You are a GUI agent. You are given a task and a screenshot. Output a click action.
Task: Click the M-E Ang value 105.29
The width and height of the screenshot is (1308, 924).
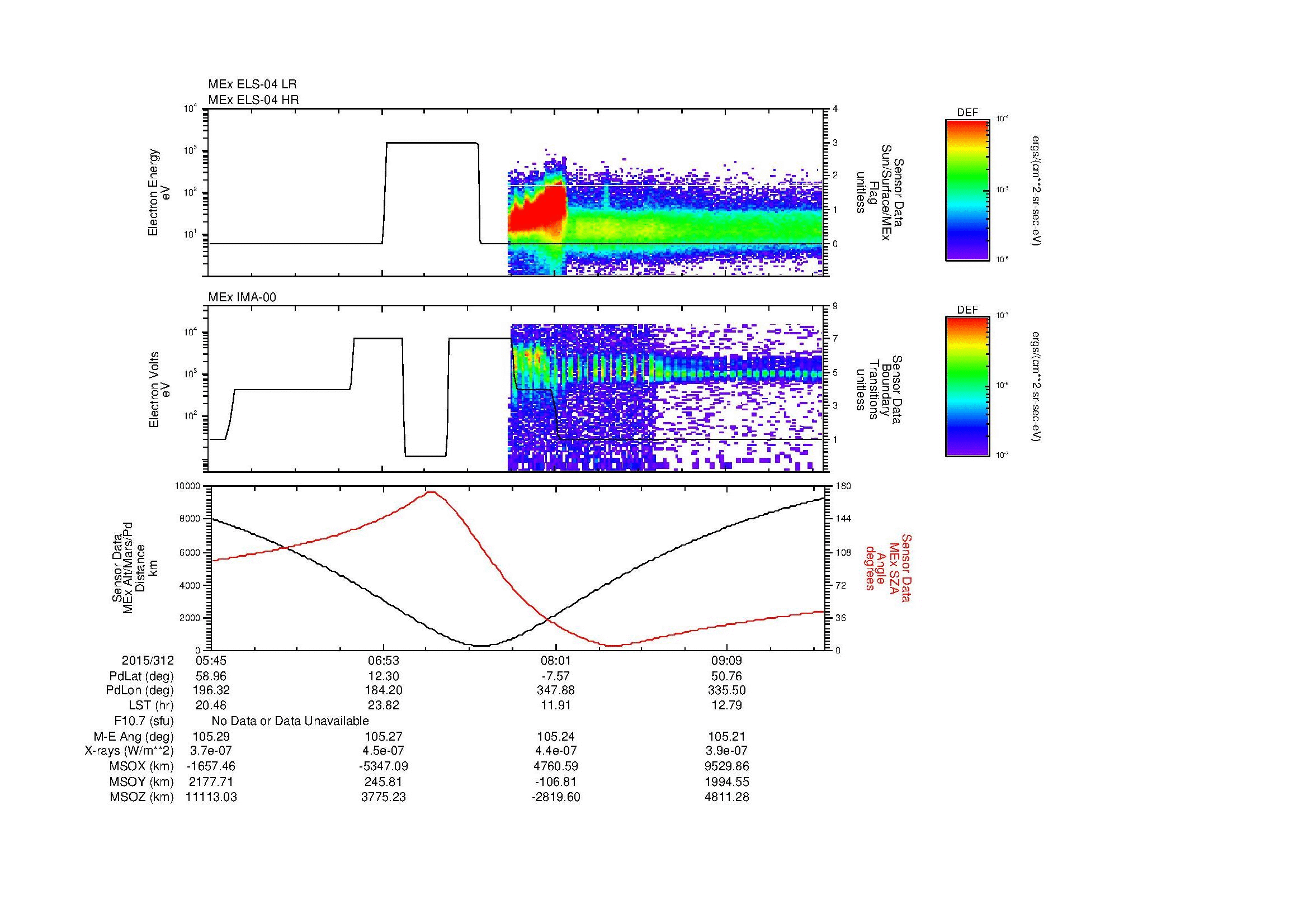coord(211,737)
